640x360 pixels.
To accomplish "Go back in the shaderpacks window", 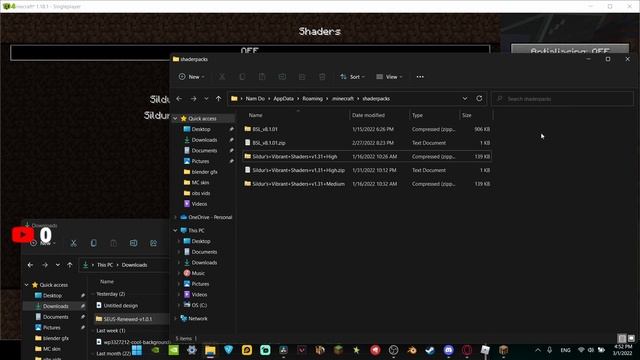I will (179, 99).
